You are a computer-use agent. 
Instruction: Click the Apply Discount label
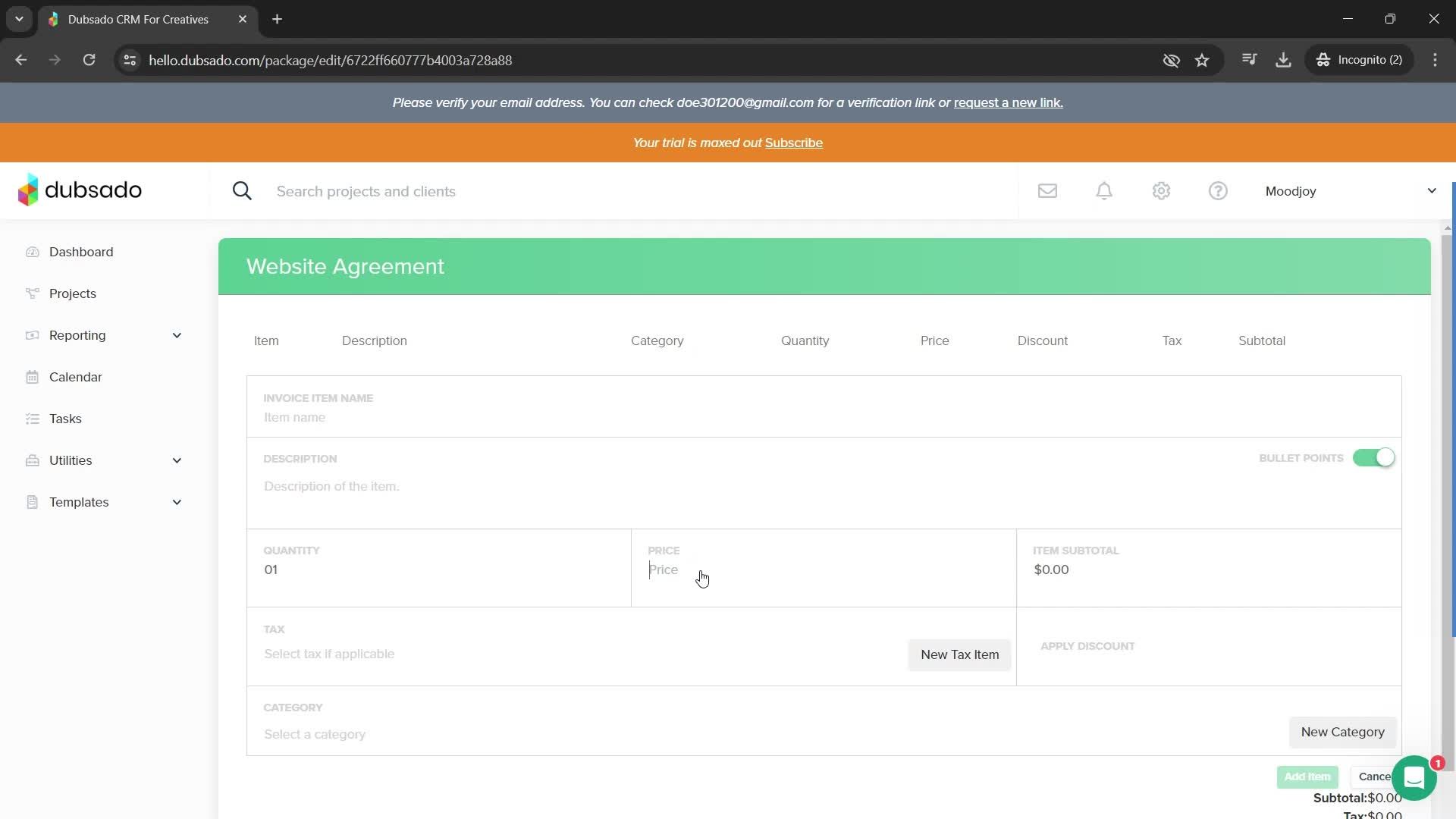1087,646
